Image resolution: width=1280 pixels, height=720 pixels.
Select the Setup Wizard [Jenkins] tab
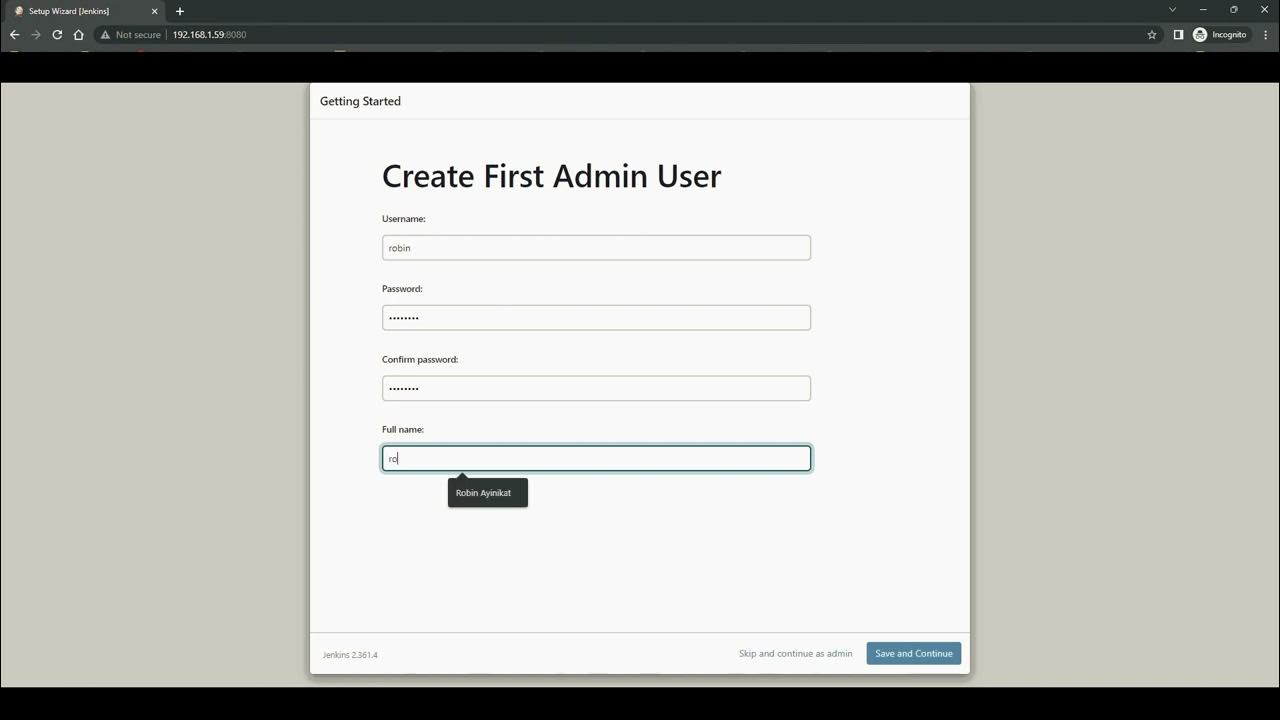[x=86, y=11]
